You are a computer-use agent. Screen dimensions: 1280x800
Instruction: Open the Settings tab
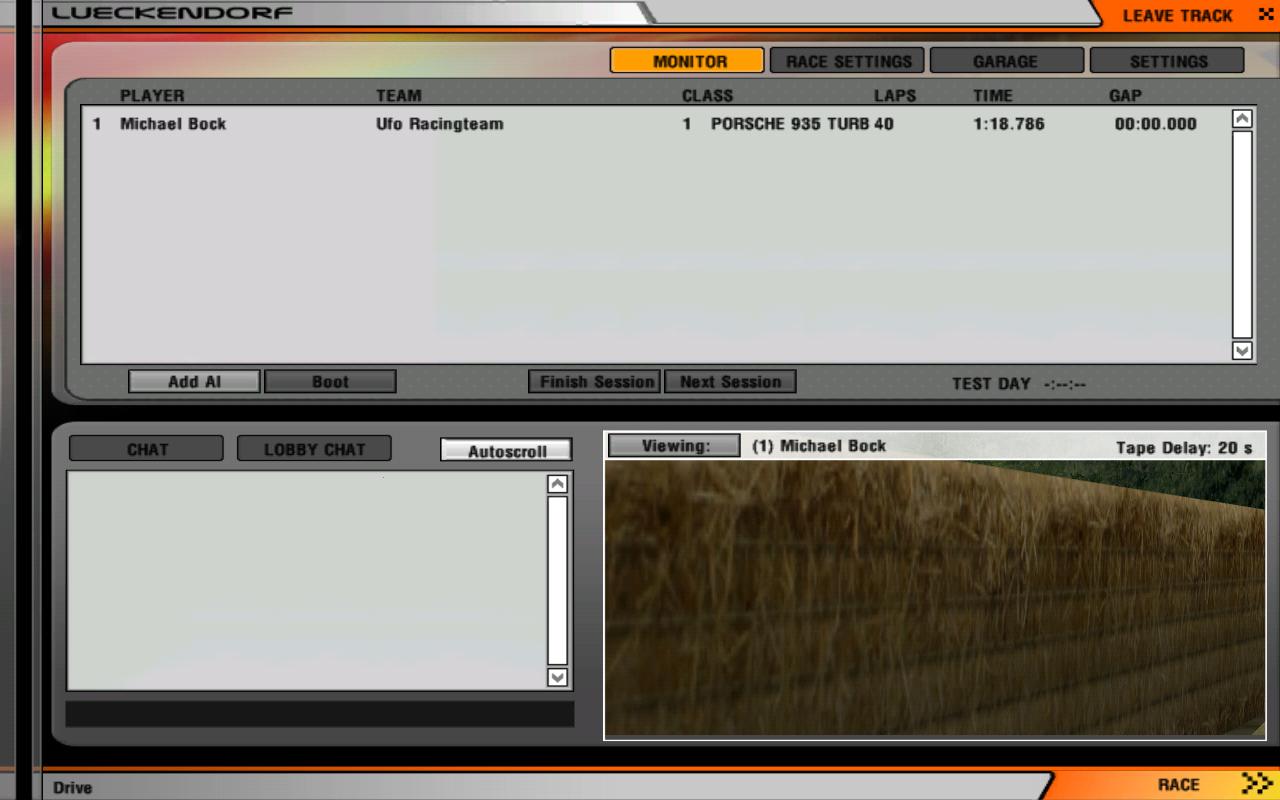coord(1167,61)
